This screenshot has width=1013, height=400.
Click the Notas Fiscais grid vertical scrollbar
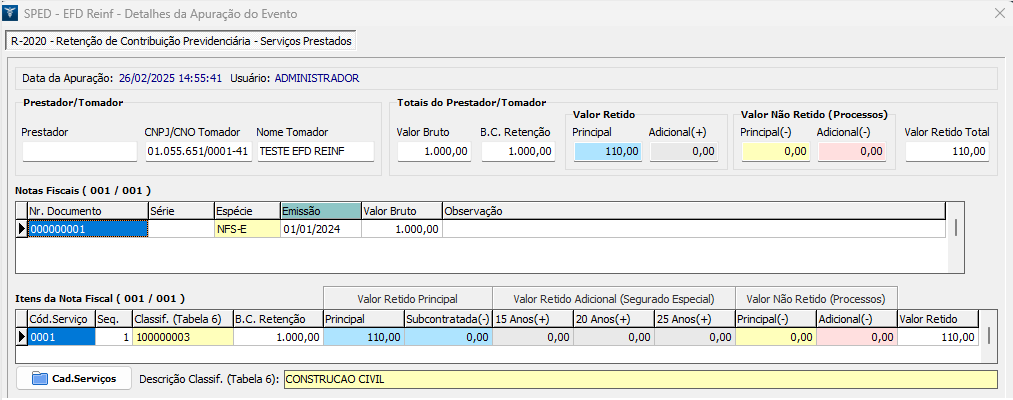[955, 228]
